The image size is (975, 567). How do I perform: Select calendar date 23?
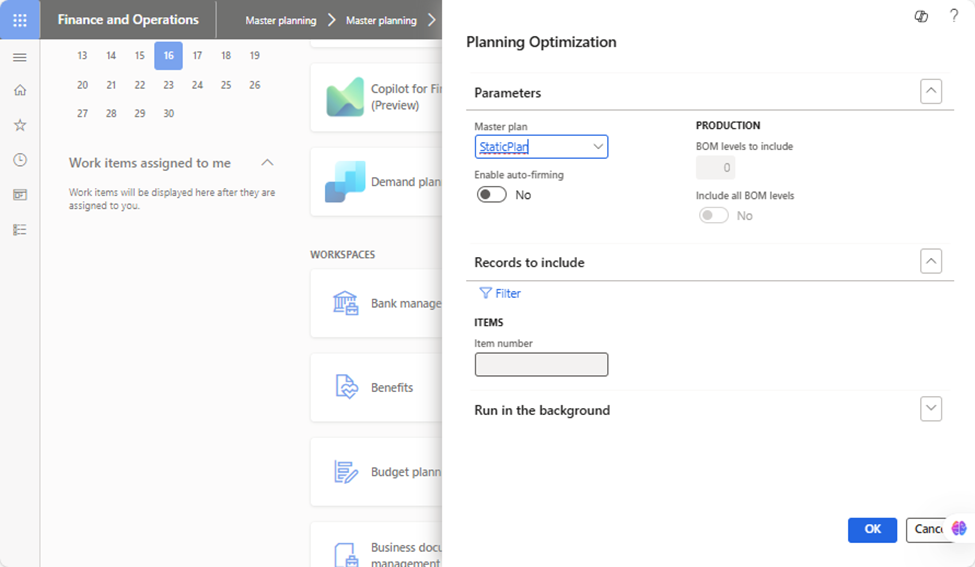tap(169, 85)
